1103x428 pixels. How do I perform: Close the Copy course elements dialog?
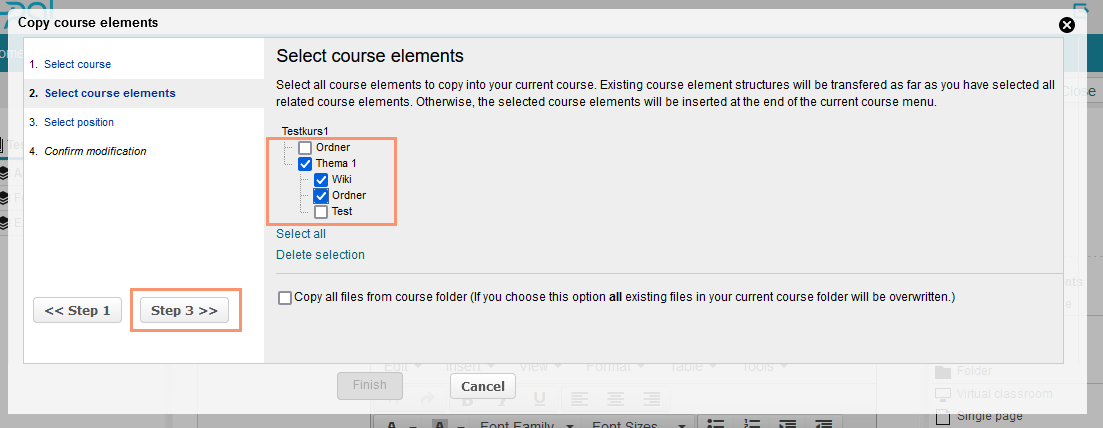[x=1067, y=24]
